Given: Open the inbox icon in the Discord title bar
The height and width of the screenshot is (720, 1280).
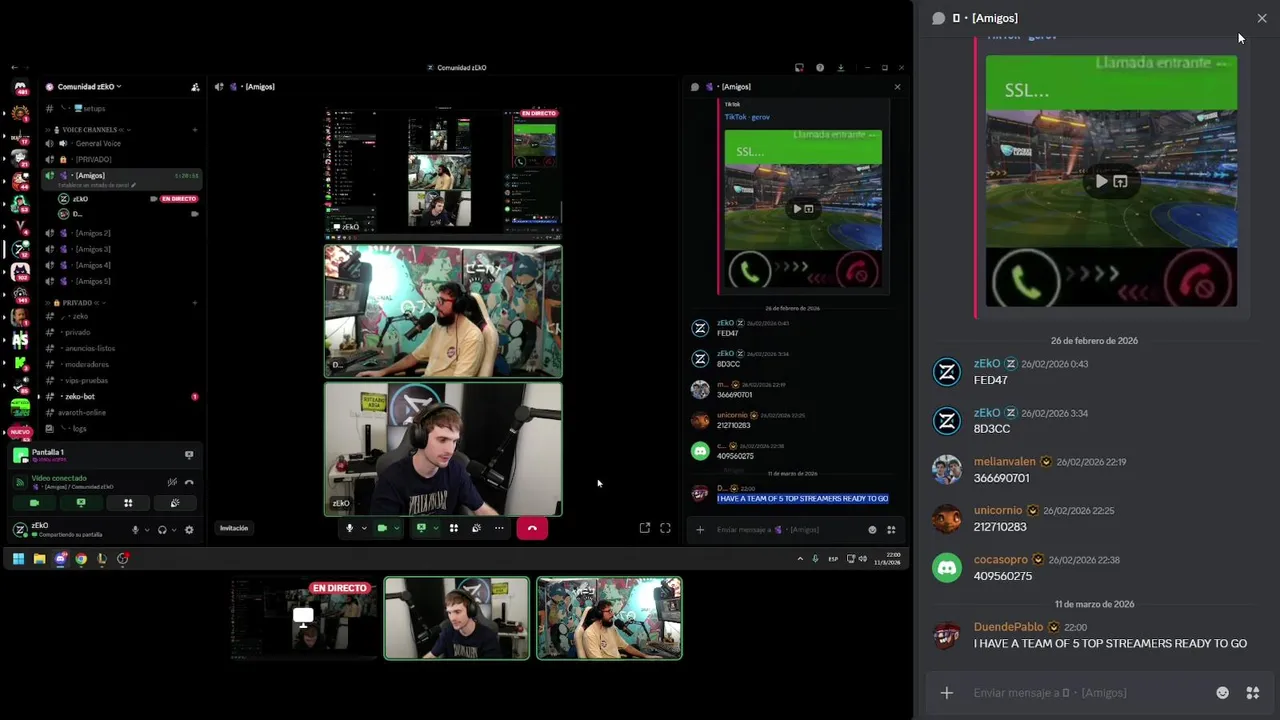Looking at the screenshot, I should tap(799, 68).
